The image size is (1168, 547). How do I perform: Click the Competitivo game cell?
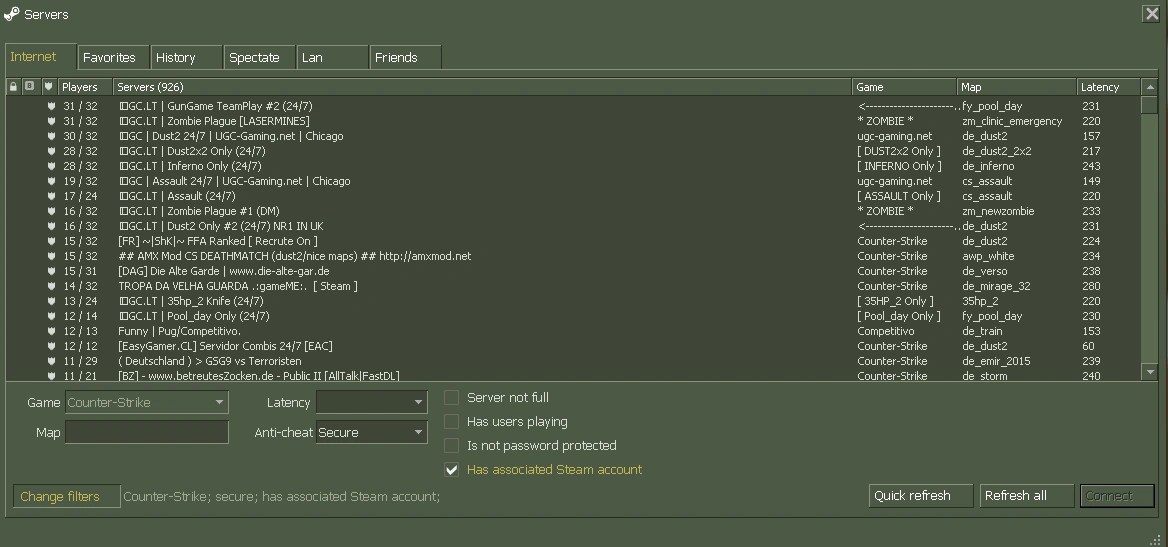(x=886, y=331)
